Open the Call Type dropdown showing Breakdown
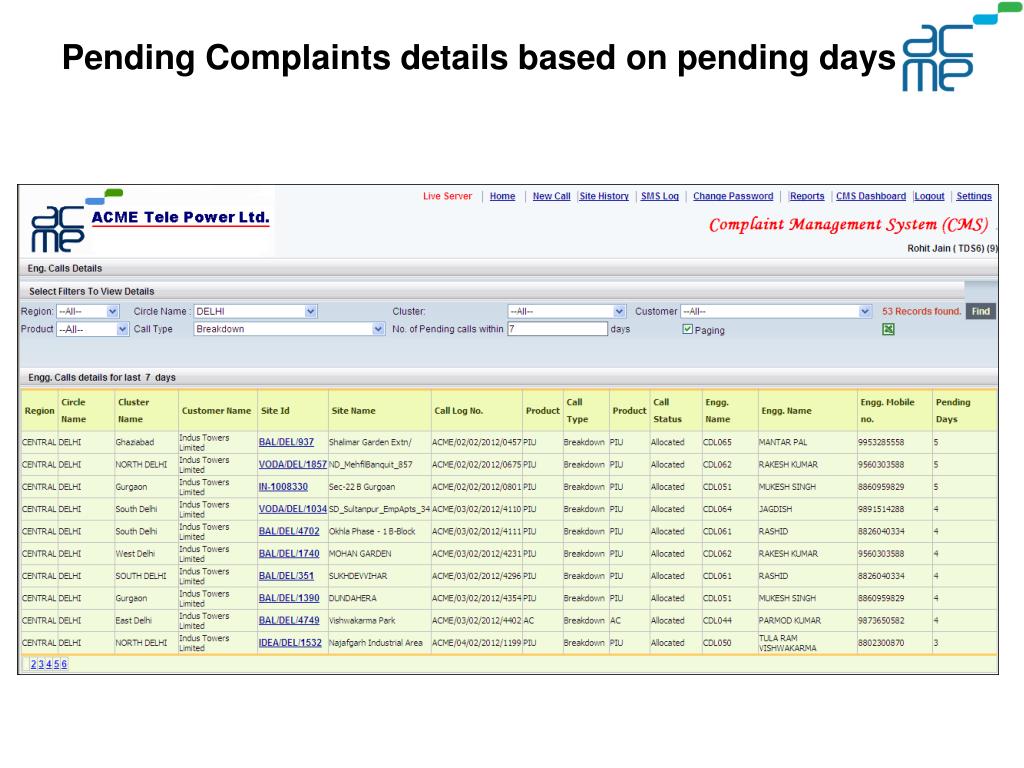 [x=289, y=329]
